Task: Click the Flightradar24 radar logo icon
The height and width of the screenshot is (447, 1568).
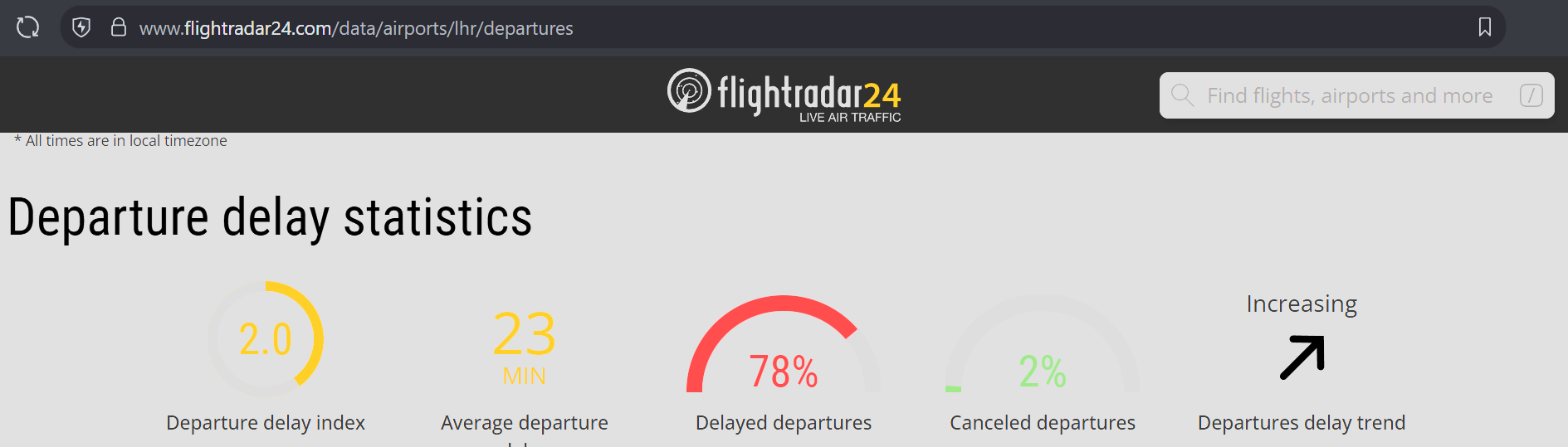Action: click(x=689, y=90)
